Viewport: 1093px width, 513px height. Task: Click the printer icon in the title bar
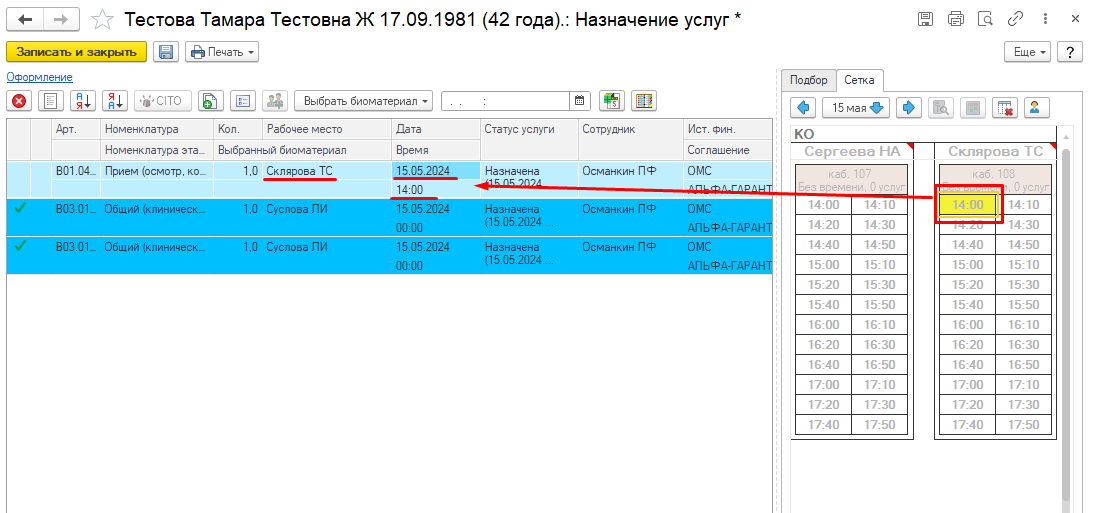coord(955,20)
